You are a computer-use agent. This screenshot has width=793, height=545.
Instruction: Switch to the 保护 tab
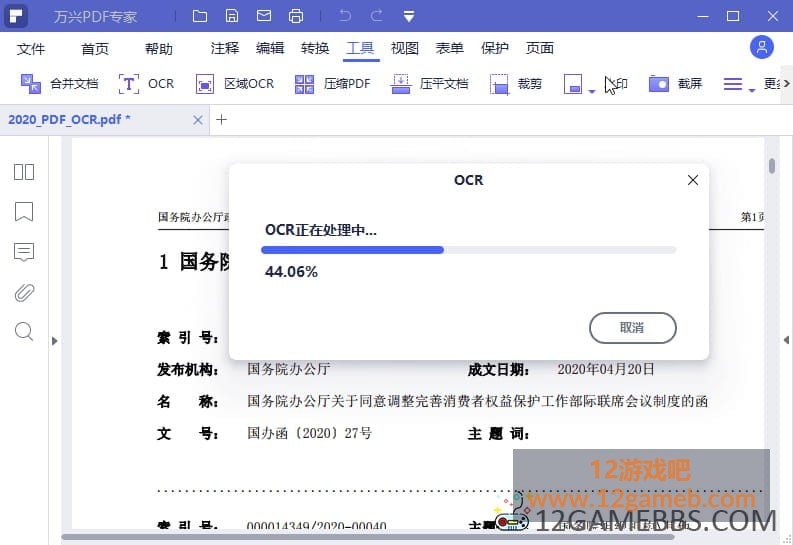[495, 48]
